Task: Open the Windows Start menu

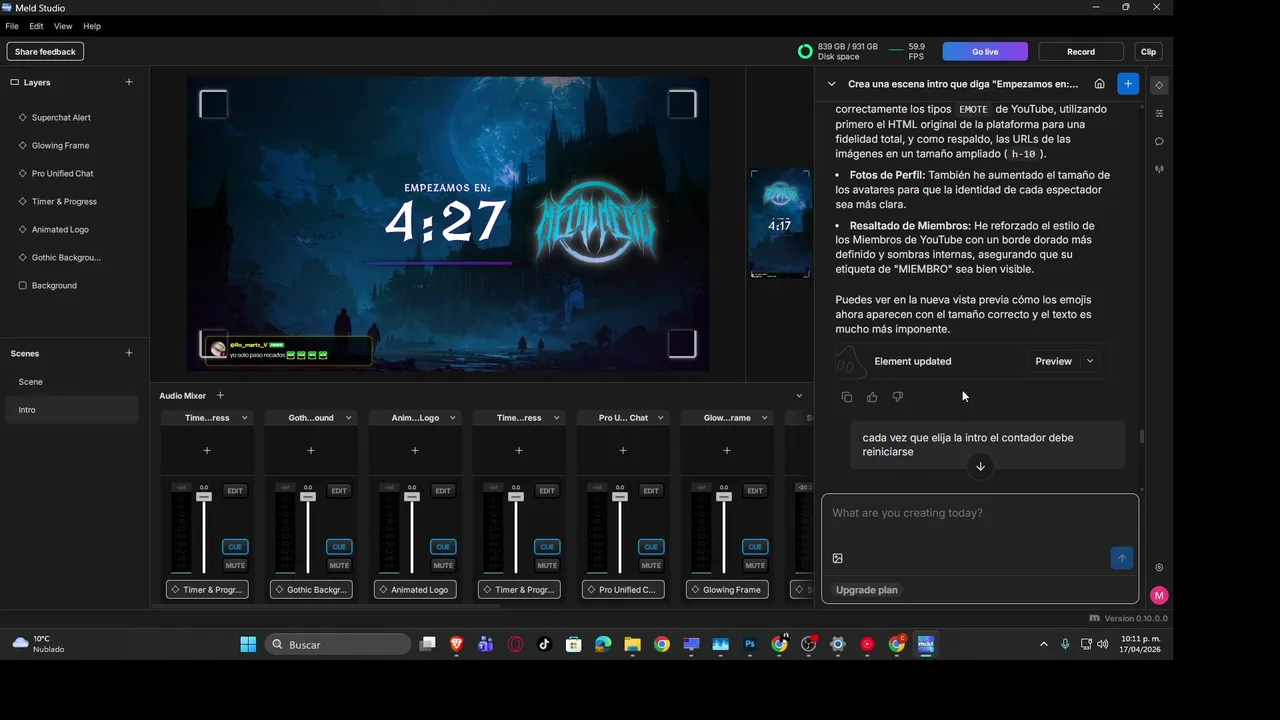Action: coord(248,645)
